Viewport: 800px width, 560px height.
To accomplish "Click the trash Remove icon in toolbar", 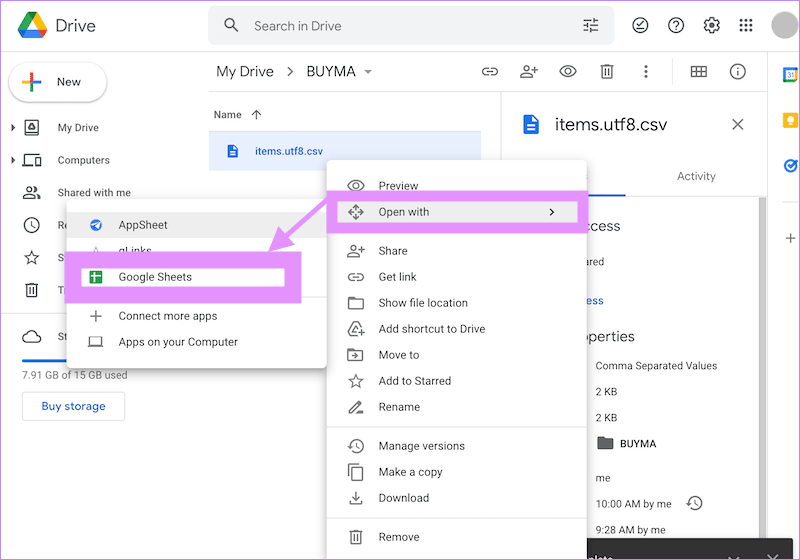I will tap(606, 72).
